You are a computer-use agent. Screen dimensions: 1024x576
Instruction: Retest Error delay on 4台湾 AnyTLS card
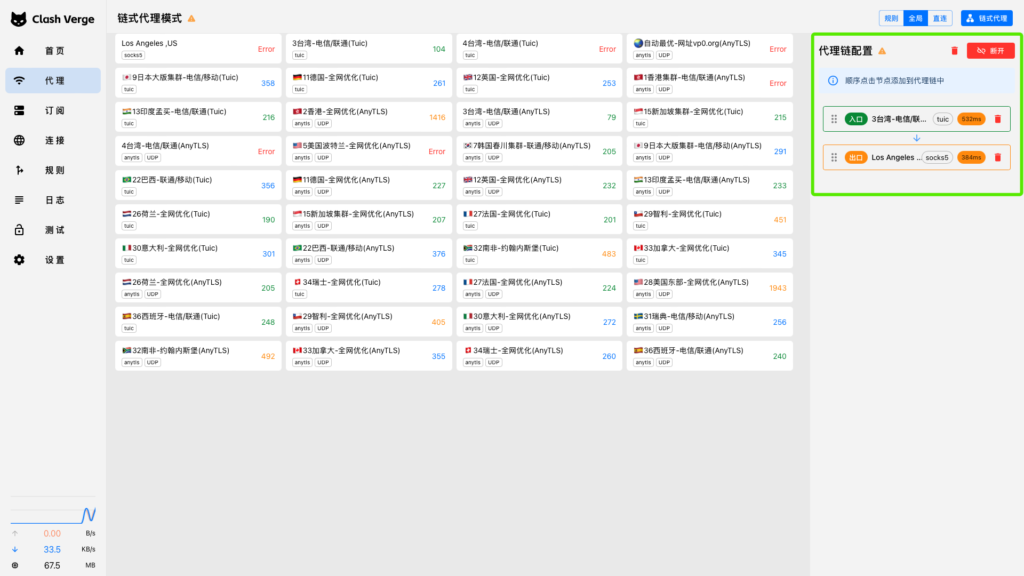pyautogui.click(x=266, y=152)
